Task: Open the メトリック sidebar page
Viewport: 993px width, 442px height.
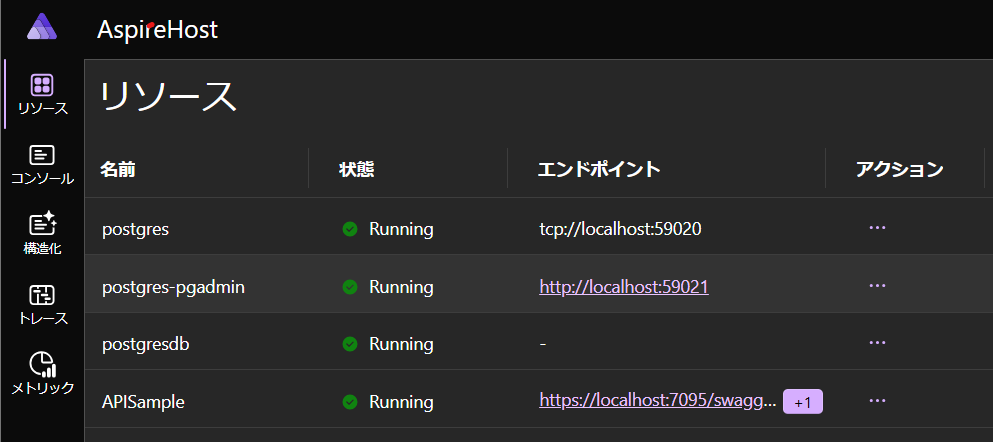Action: pos(42,374)
